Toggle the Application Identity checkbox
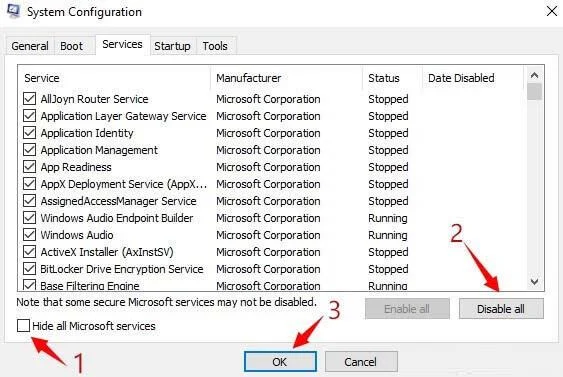This screenshot has width=563, height=377. tap(29, 133)
